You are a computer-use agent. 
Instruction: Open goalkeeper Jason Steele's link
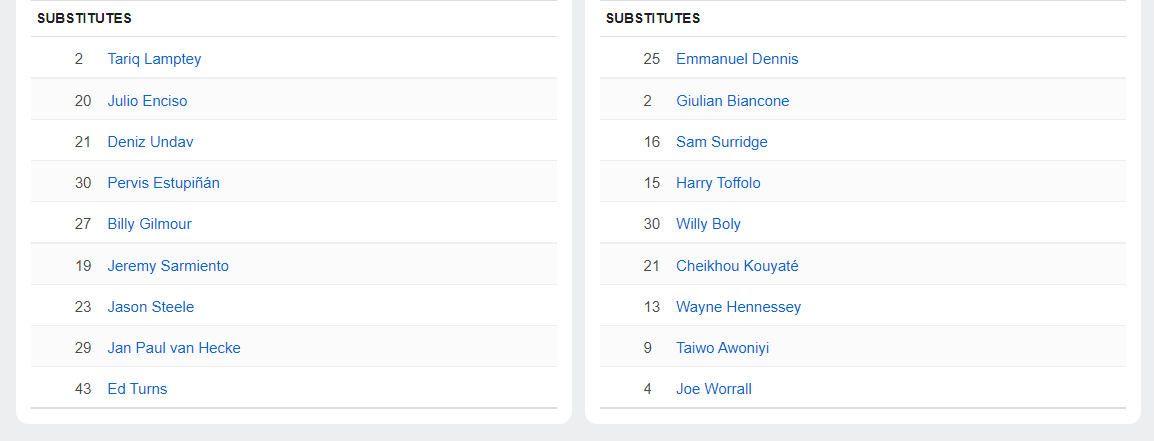(150, 307)
